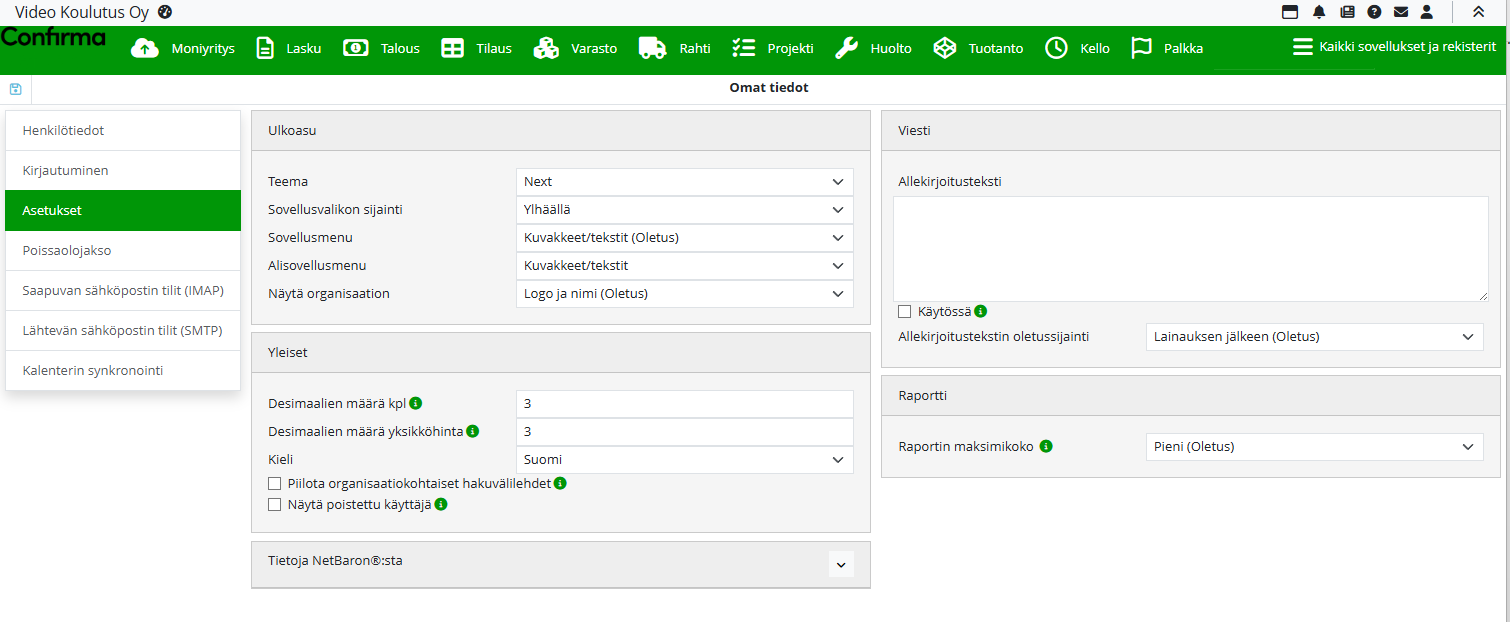Click the info icon next to Raportin maksimikoko
This screenshot has width=1510, height=622.
pos(1046,447)
